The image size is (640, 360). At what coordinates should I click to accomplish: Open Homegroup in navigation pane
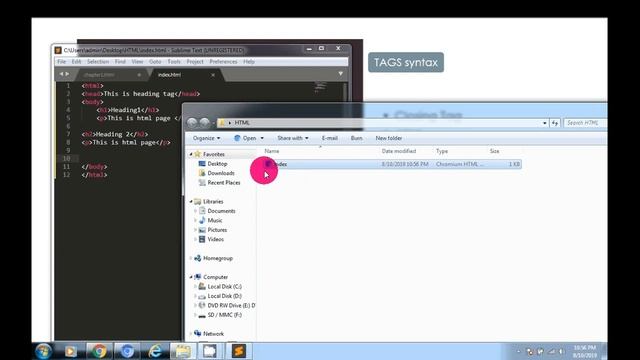point(218,258)
